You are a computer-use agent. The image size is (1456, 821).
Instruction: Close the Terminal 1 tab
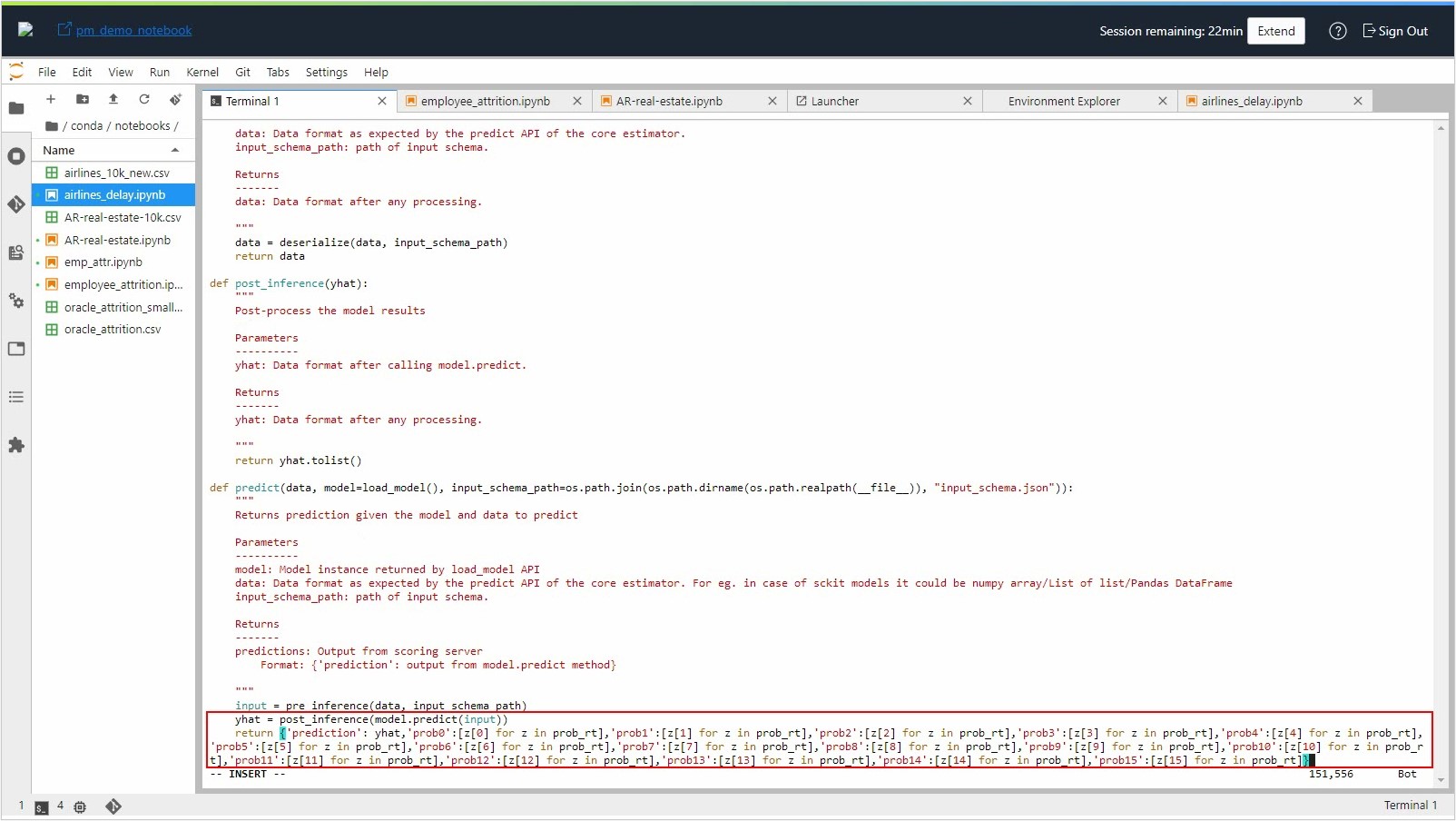pos(382,101)
